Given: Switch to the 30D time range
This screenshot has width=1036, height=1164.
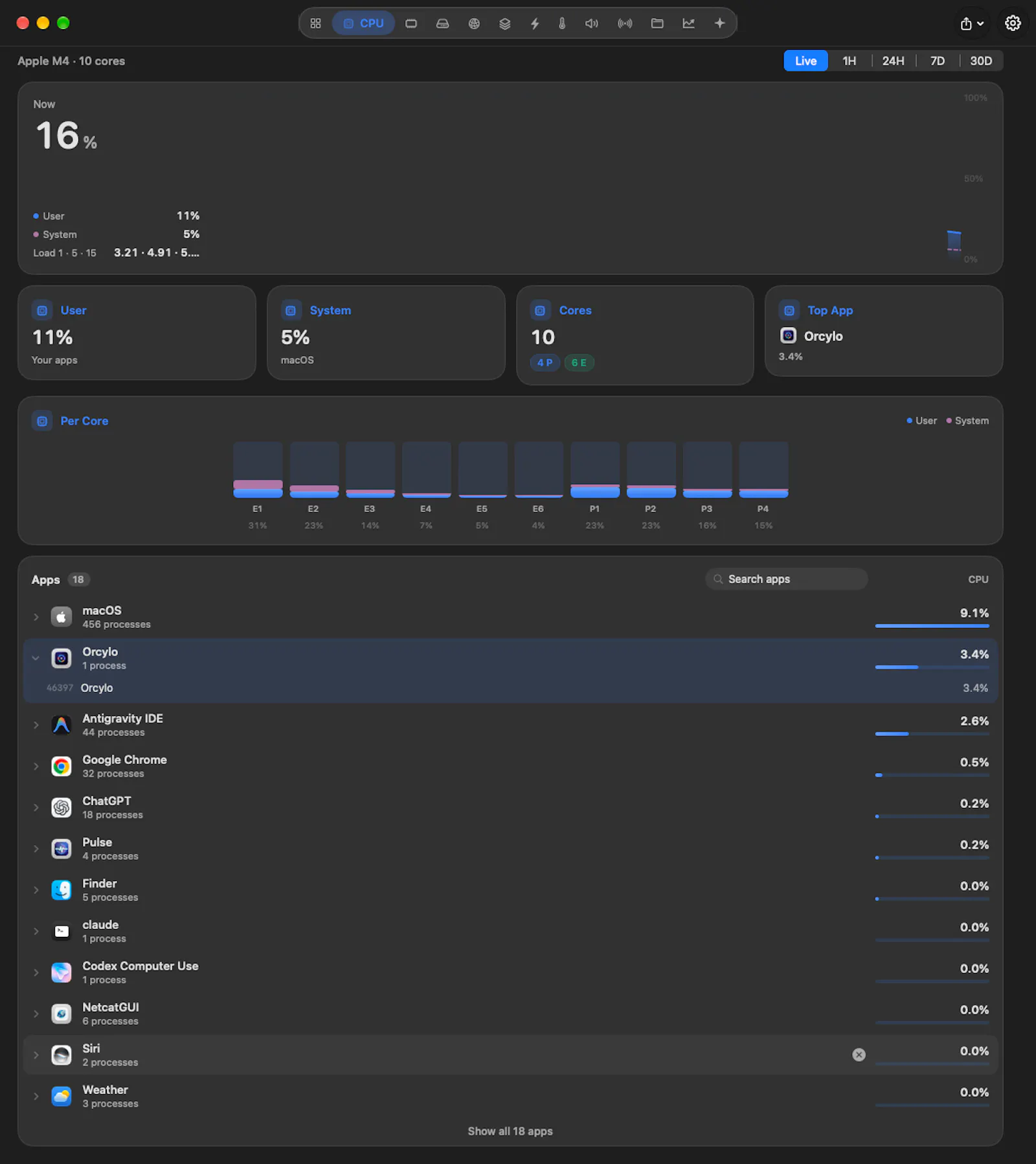Looking at the screenshot, I should click(980, 61).
